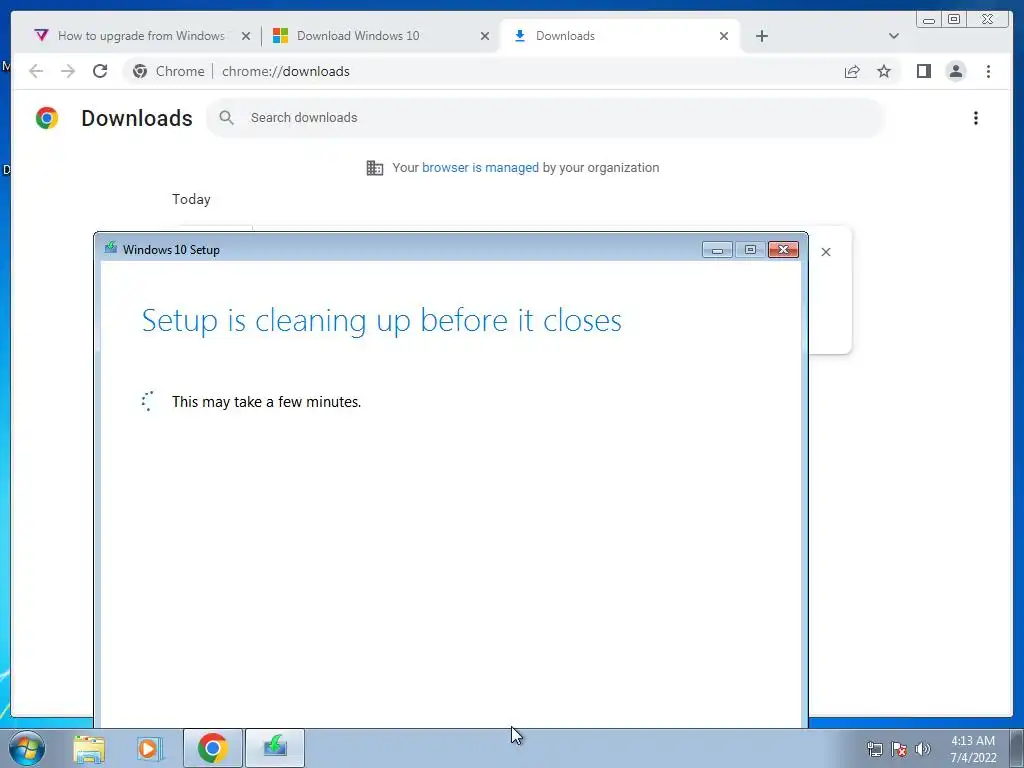This screenshot has height=768, width=1024.
Task: Close the Downloads tab
Action: coord(724,36)
